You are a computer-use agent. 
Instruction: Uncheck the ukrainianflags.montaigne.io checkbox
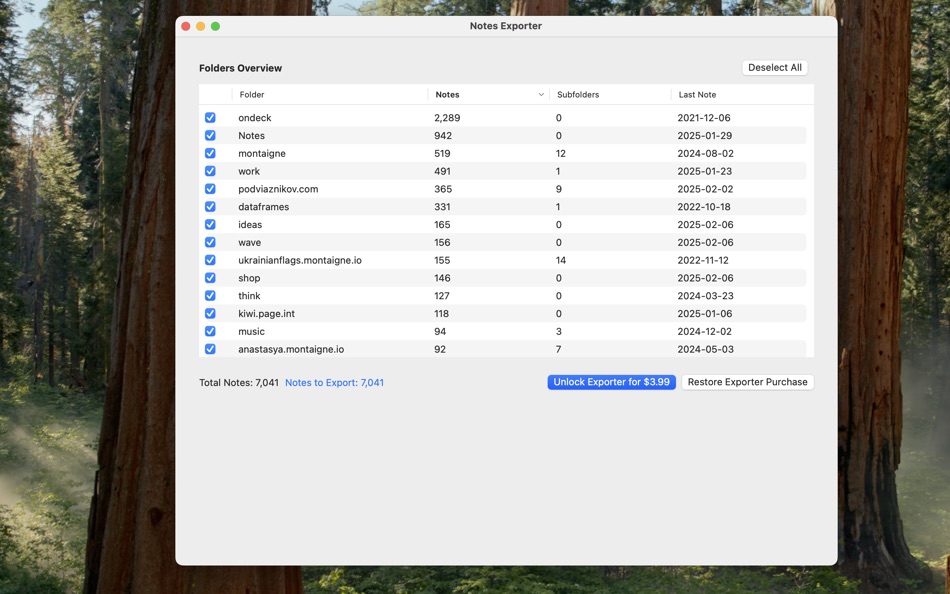pyautogui.click(x=210, y=260)
